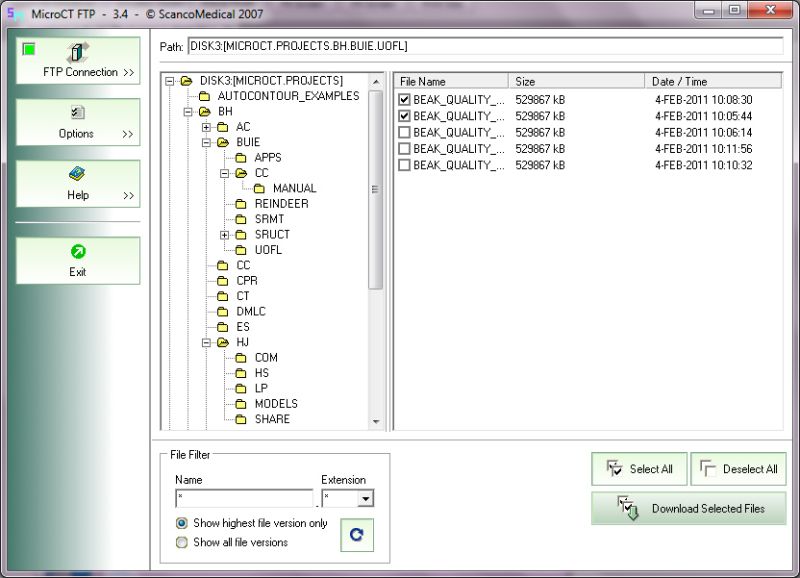The width and height of the screenshot is (800, 578).
Task: Collapse the BH folder node
Action: tap(188, 112)
